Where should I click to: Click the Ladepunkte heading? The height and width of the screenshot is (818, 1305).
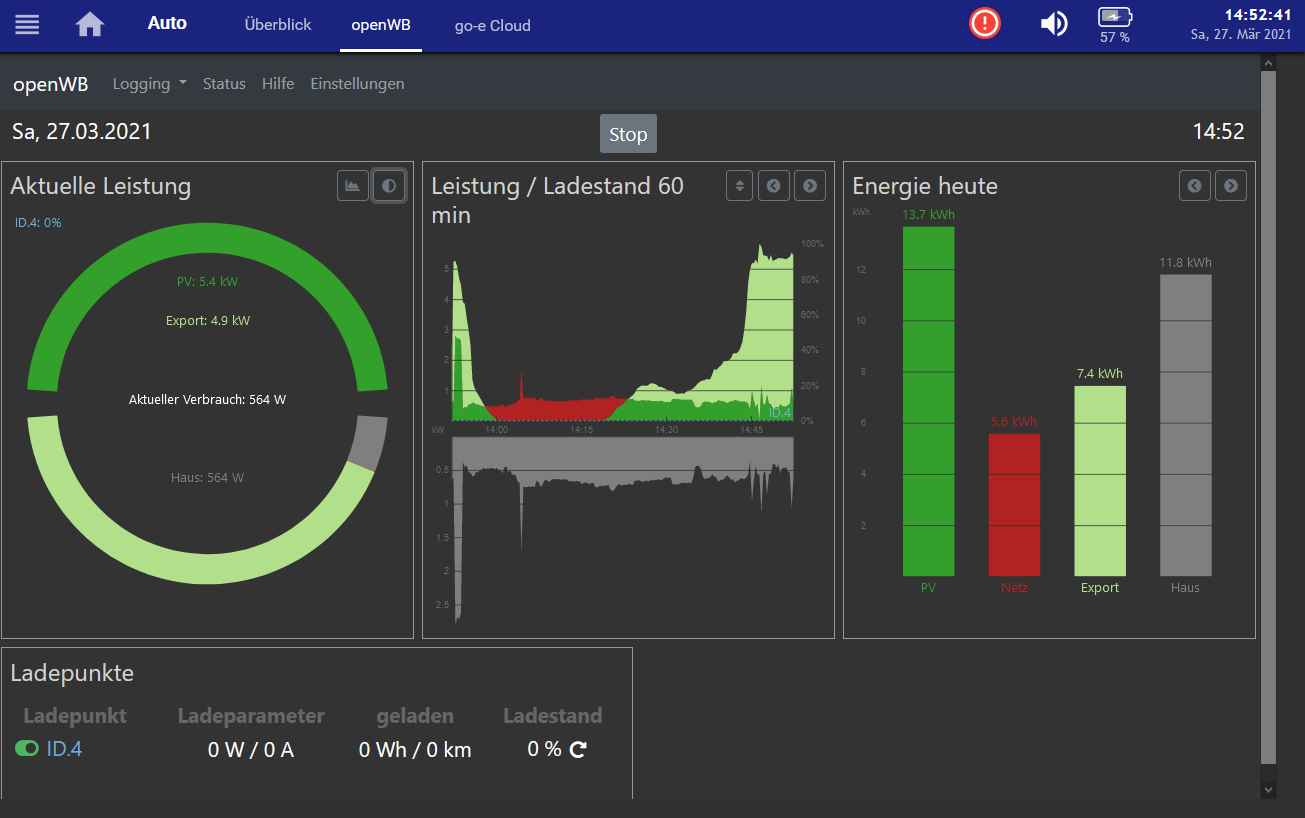pos(72,673)
